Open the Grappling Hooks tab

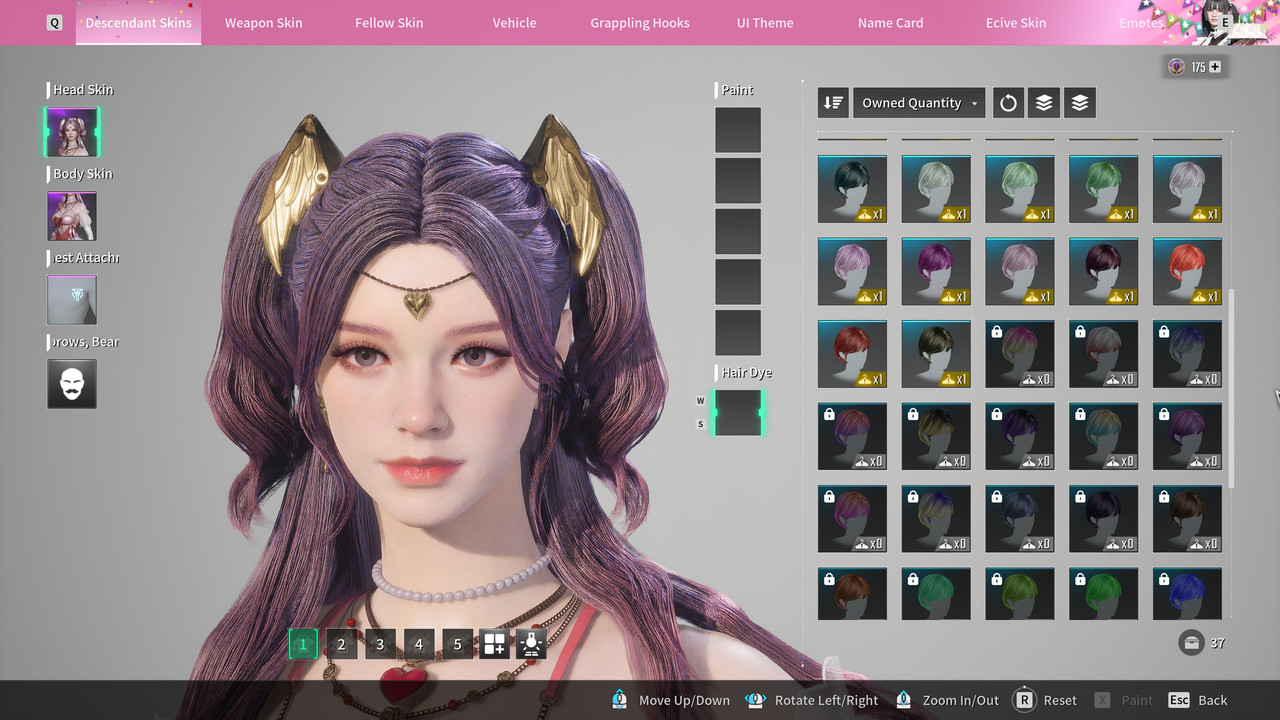point(640,23)
